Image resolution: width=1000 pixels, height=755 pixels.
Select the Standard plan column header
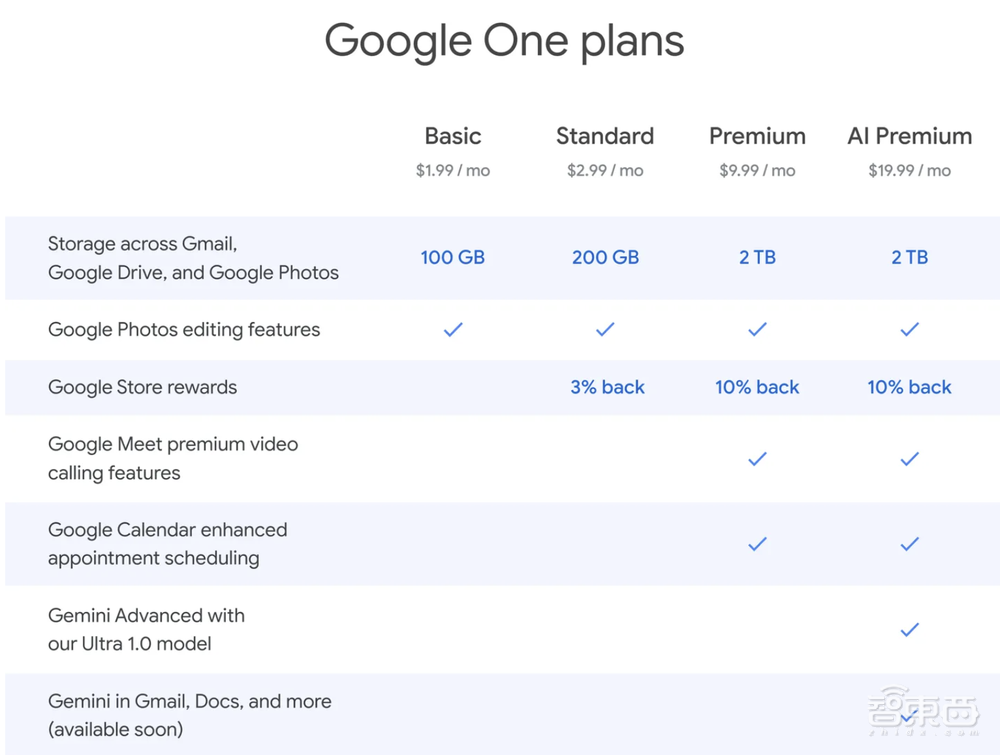tap(605, 136)
